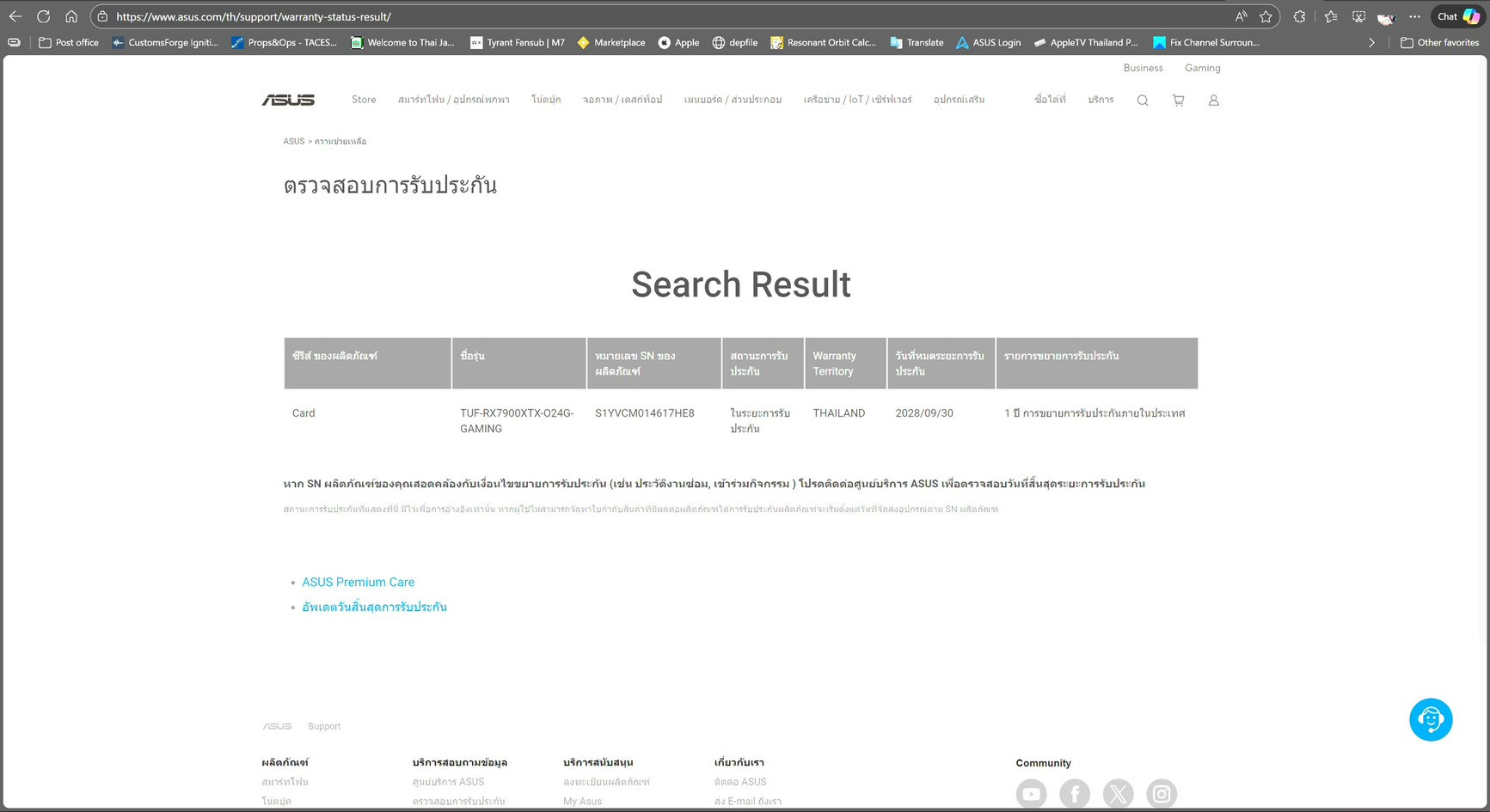Add page to favorites with the star icon
This screenshot has height=812, width=1490.
tap(1266, 16)
